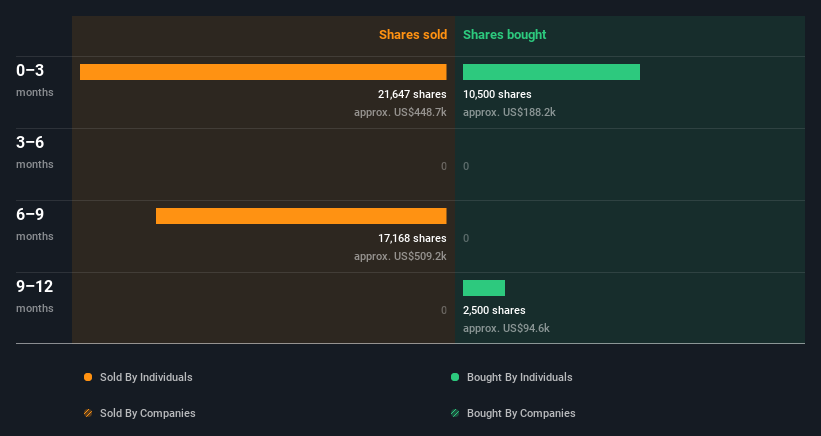Click the approx. US$188.2k amount
The image size is (821, 436).
[509, 112]
